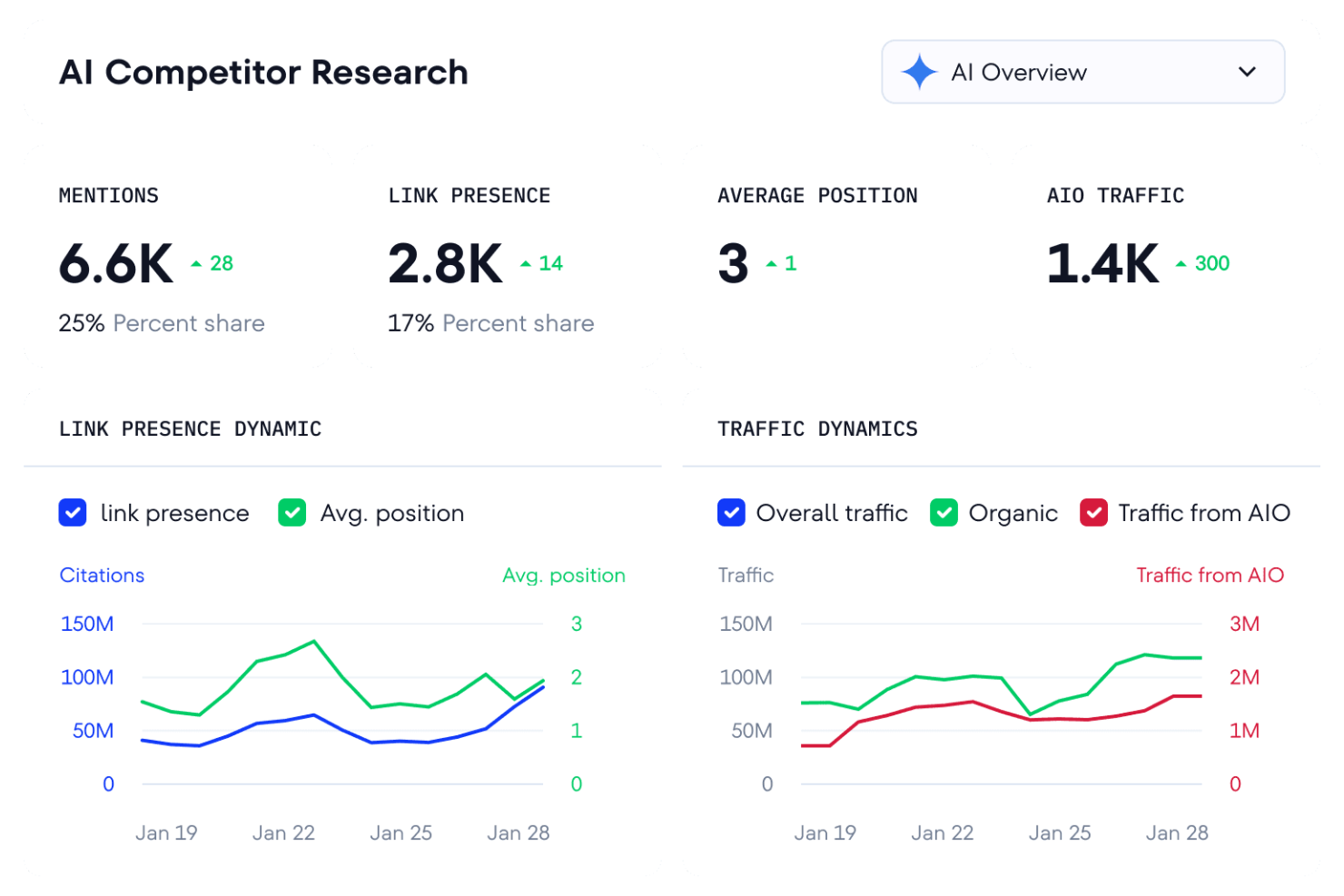Viewport: 1344px width, 896px height.
Task: Click the Jan 25 label on the traffic chart
Action: coord(1059,832)
